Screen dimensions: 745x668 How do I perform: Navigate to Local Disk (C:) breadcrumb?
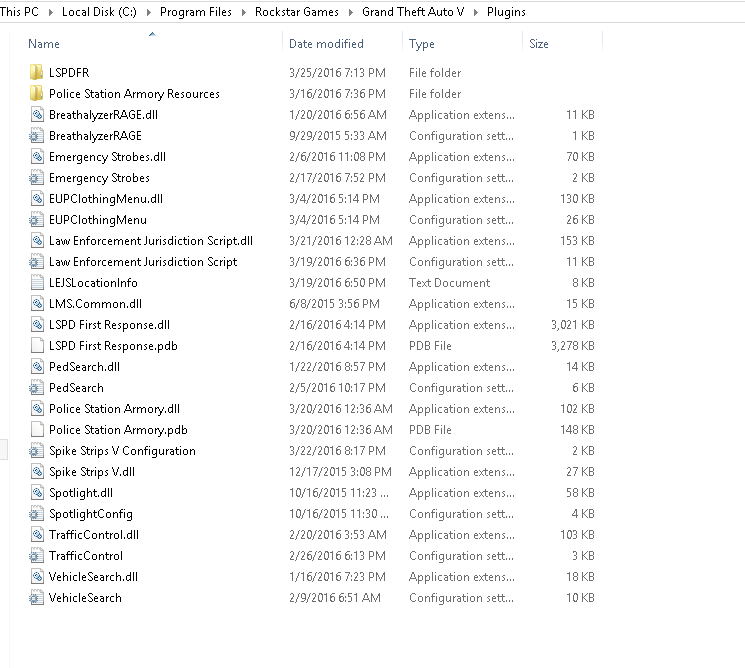pyautogui.click(x=99, y=12)
